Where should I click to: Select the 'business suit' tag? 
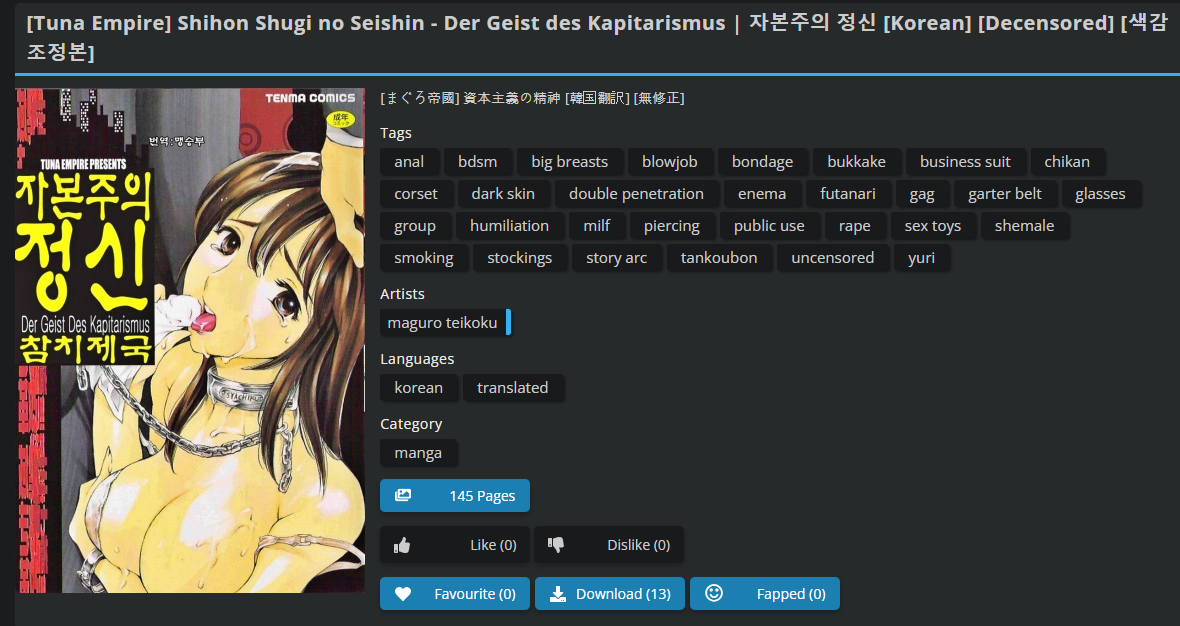click(x=965, y=162)
